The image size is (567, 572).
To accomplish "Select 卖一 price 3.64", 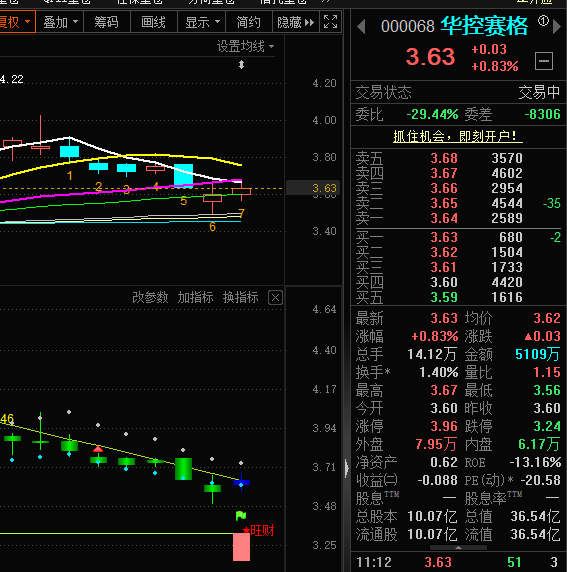I will [444, 218].
